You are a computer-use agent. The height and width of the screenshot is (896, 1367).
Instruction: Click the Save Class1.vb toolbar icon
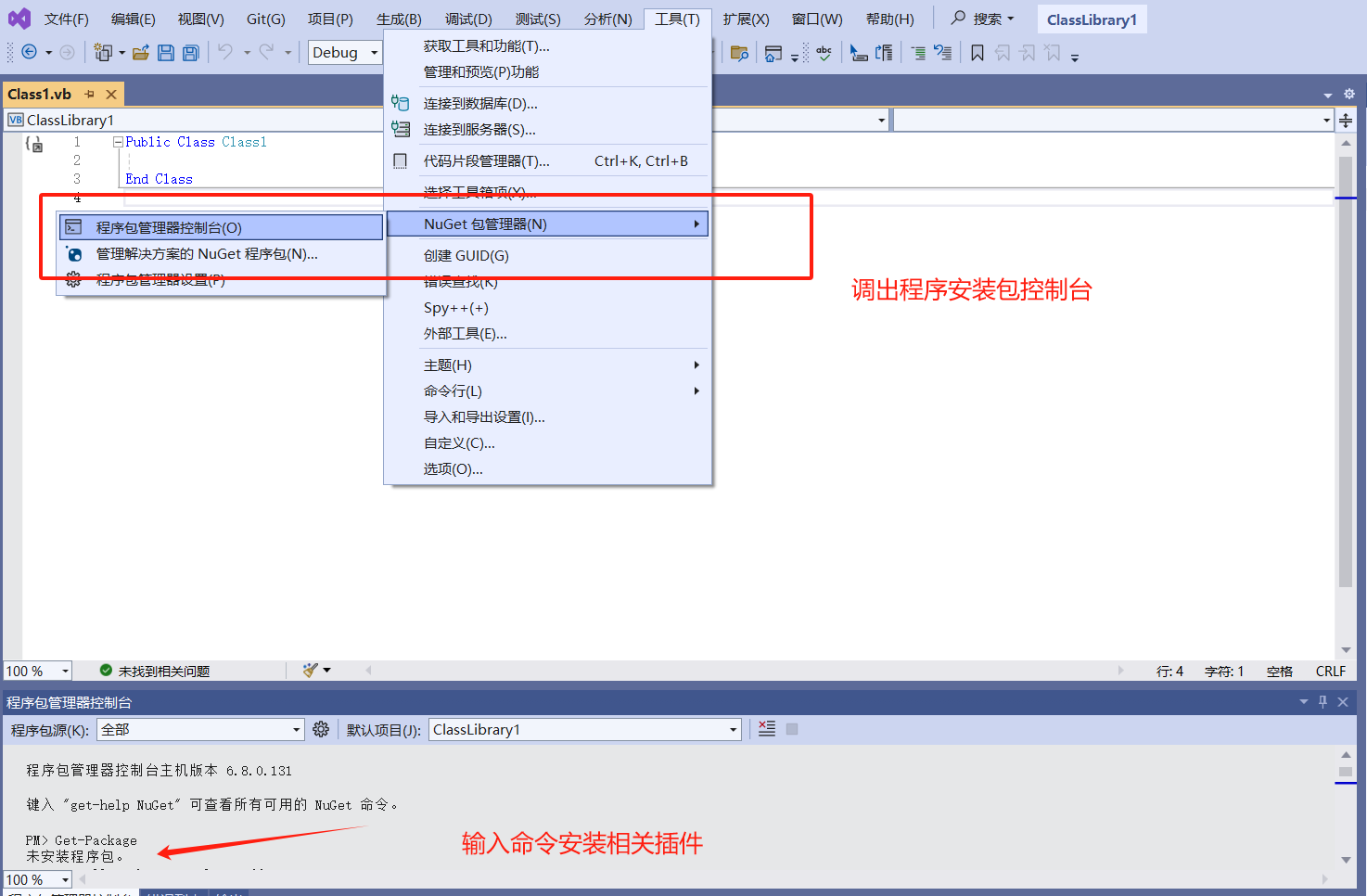coord(165,53)
